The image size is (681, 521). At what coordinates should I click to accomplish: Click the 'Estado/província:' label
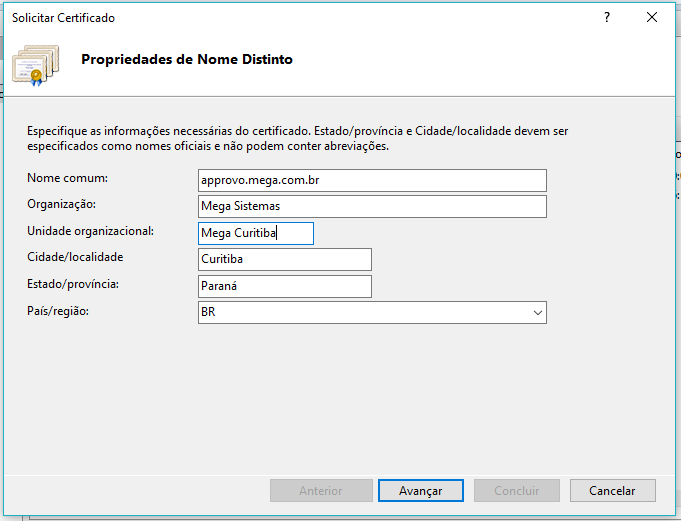[73, 285]
